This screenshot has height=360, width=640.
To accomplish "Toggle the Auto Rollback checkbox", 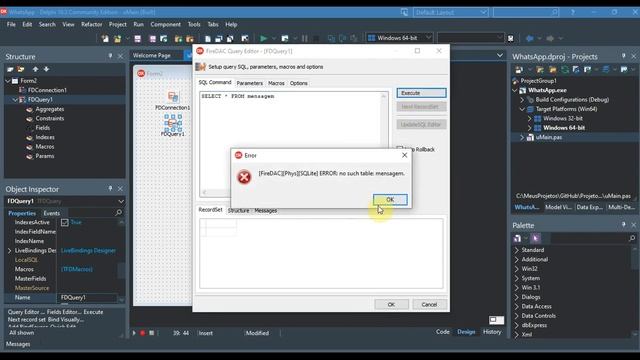I will [400, 149].
